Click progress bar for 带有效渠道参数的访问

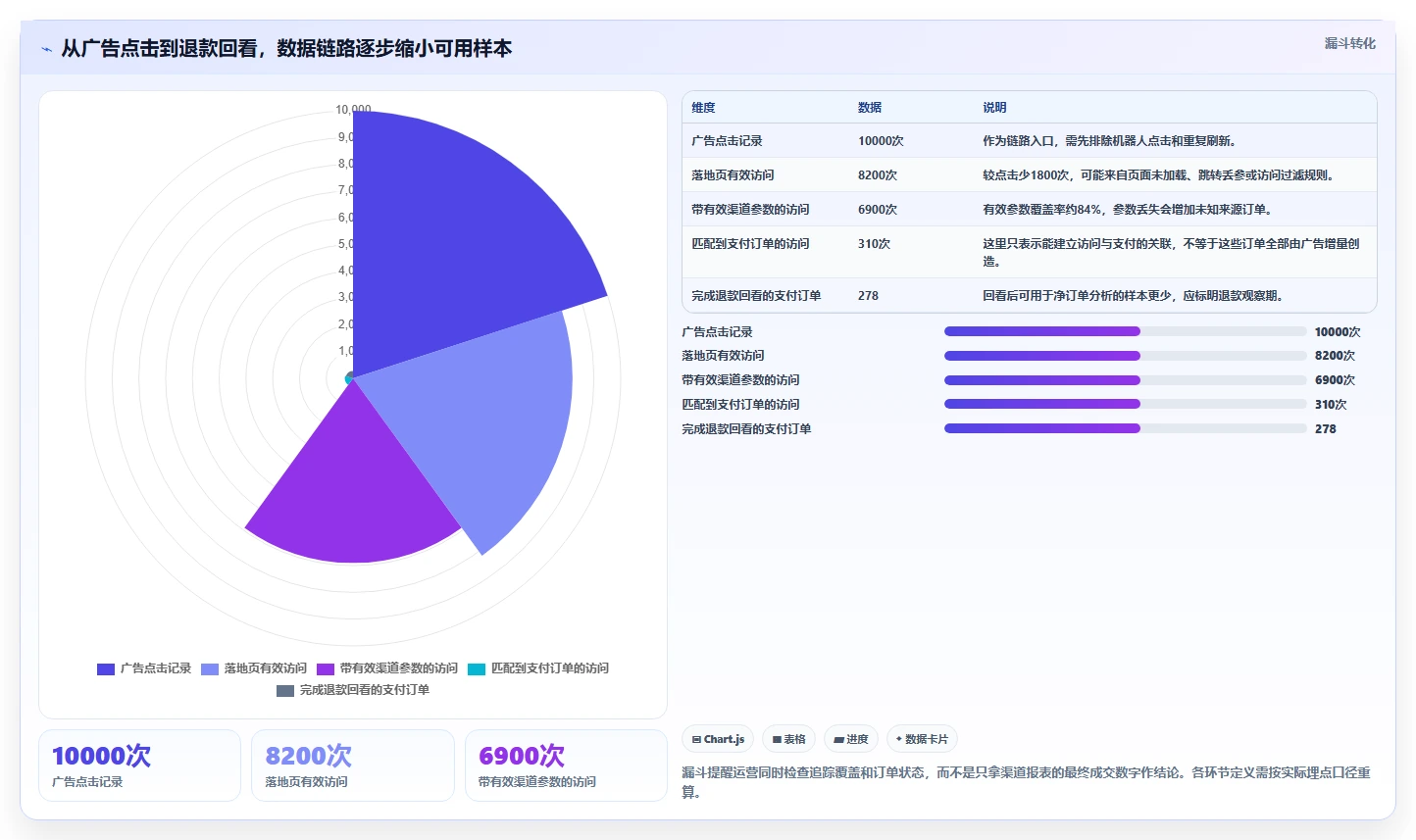pos(1126,380)
